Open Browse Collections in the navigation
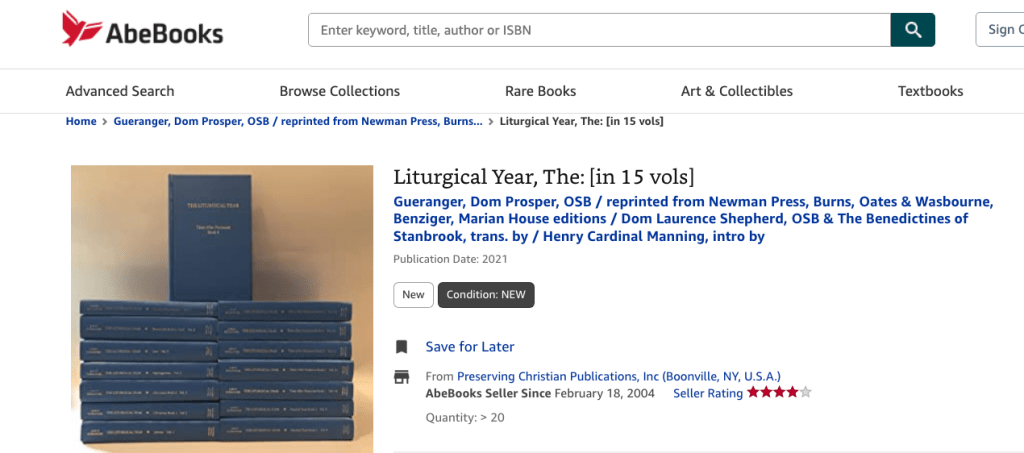Screen dimensions: 1024x453 (x=339, y=91)
